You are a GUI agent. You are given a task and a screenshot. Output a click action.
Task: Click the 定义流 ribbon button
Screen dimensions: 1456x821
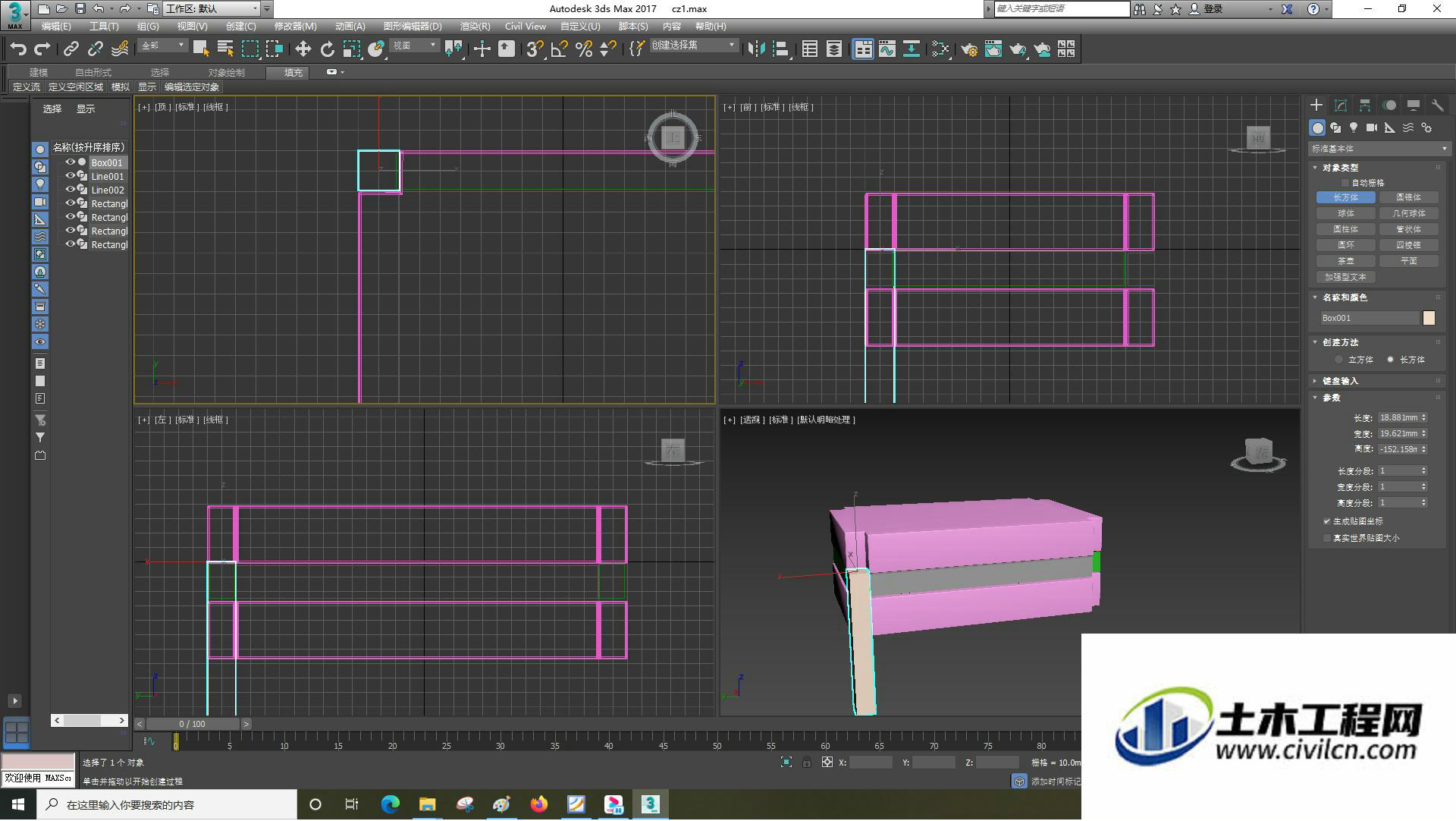pos(27,87)
